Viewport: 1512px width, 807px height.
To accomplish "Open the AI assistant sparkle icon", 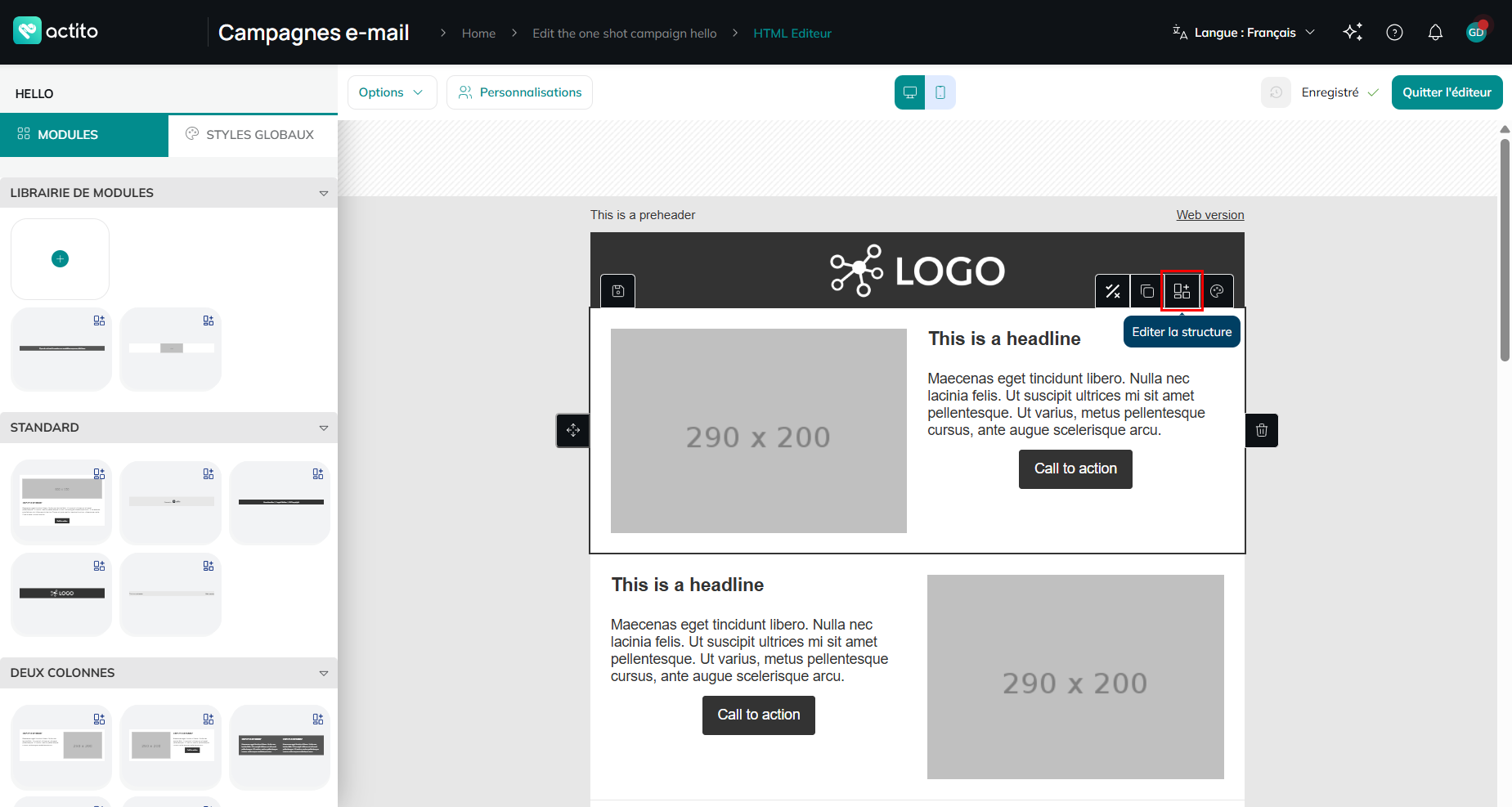I will (x=1353, y=32).
